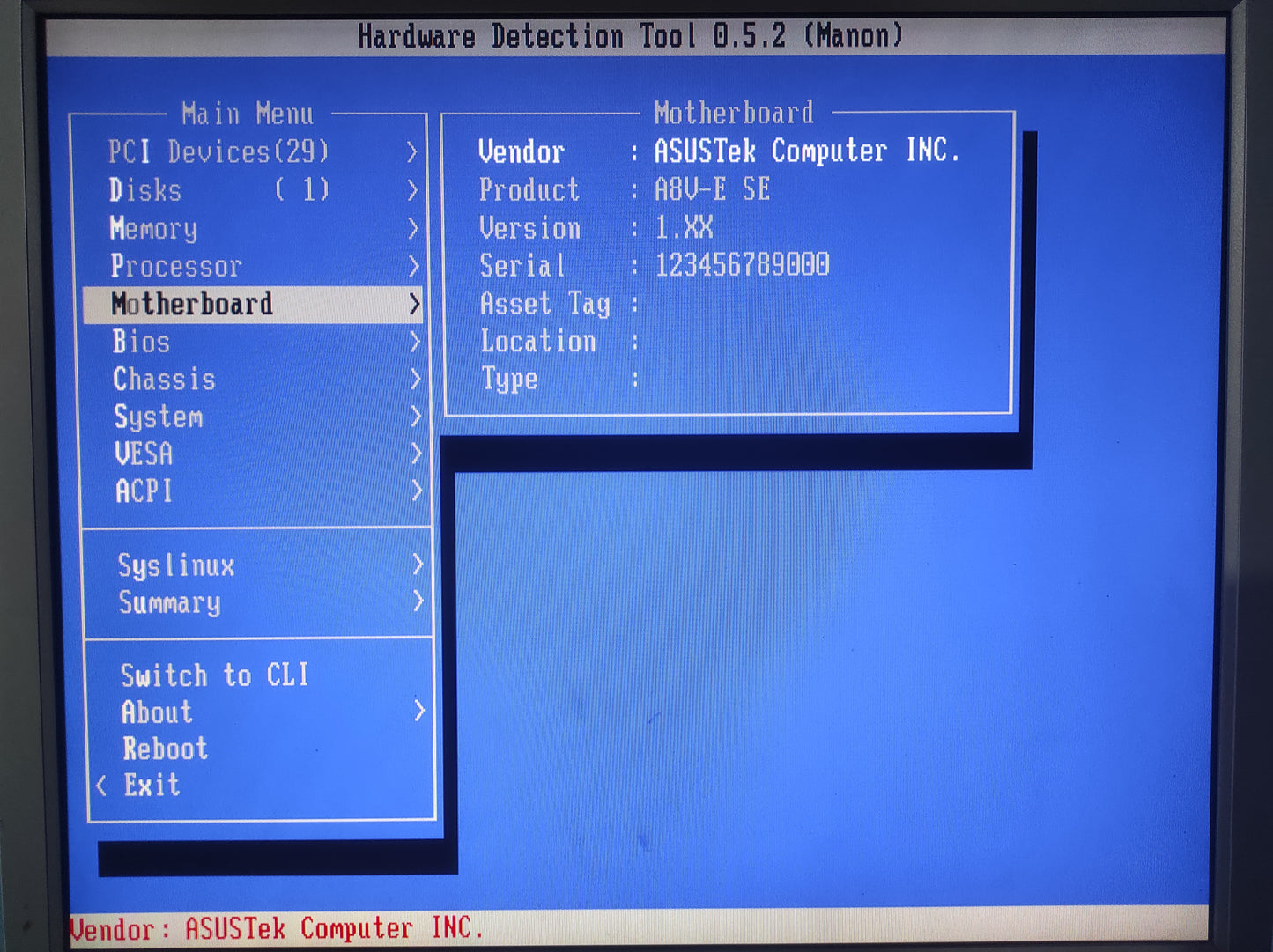
Task: Click the highlighted Motherboard entry
Action: click(x=192, y=304)
